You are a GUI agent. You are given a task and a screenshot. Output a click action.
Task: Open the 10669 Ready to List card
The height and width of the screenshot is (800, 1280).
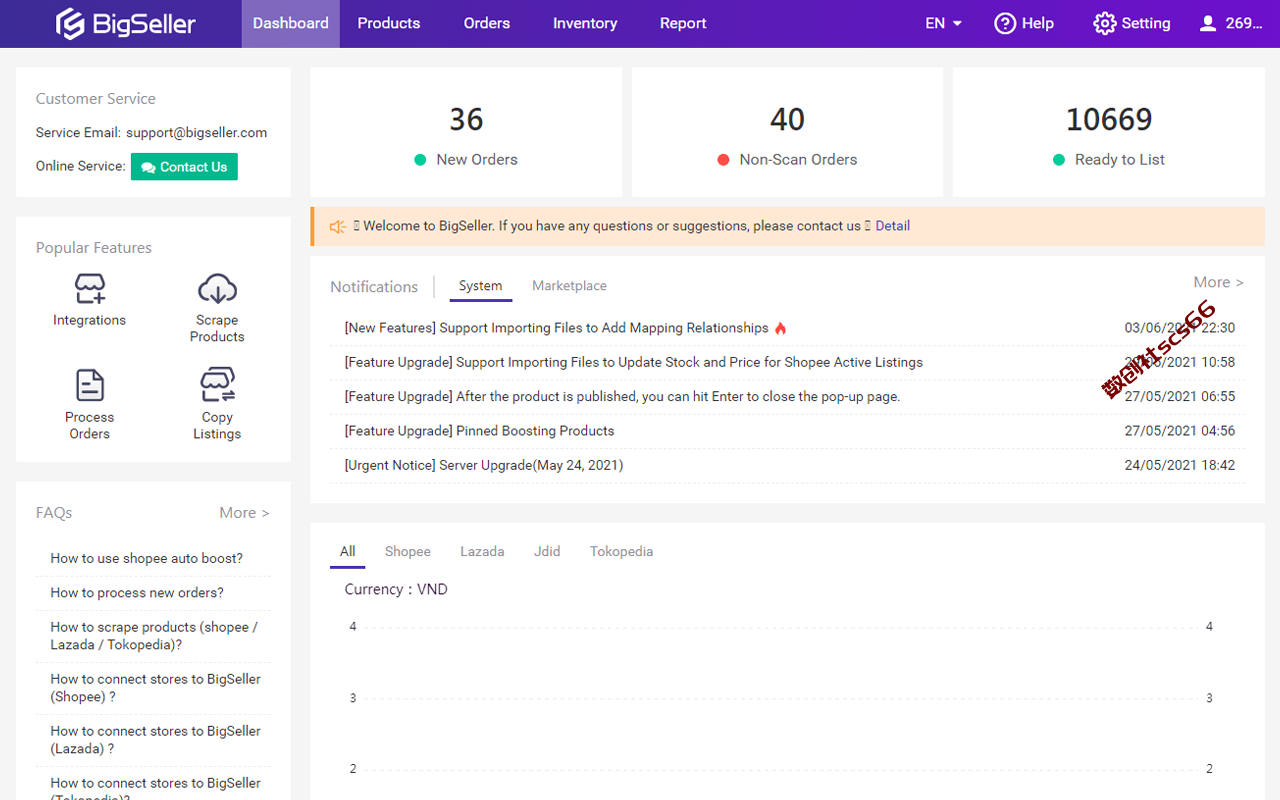[x=1109, y=132]
